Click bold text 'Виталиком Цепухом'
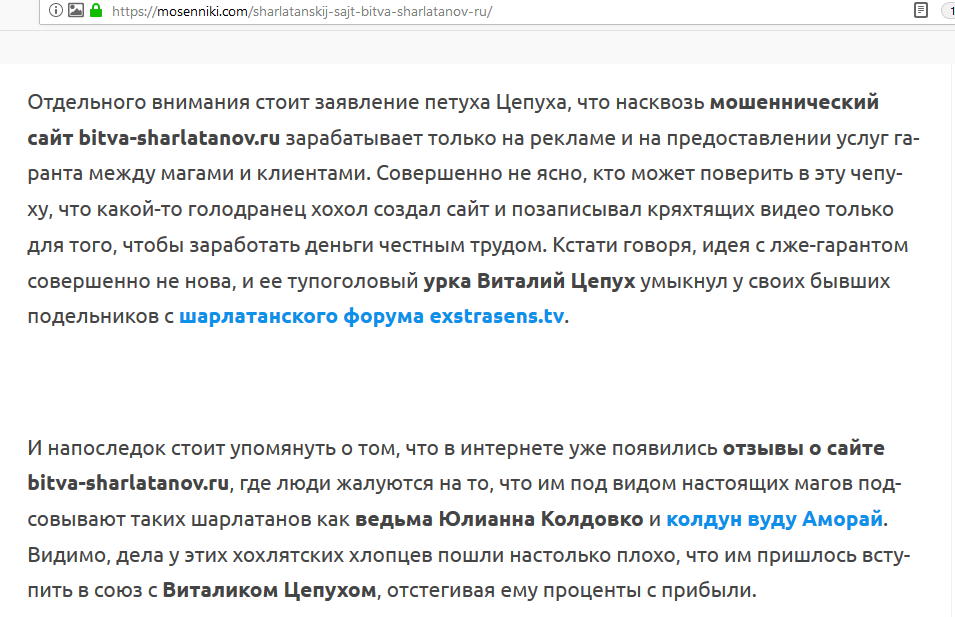This screenshot has width=955, height=617. tap(269, 590)
